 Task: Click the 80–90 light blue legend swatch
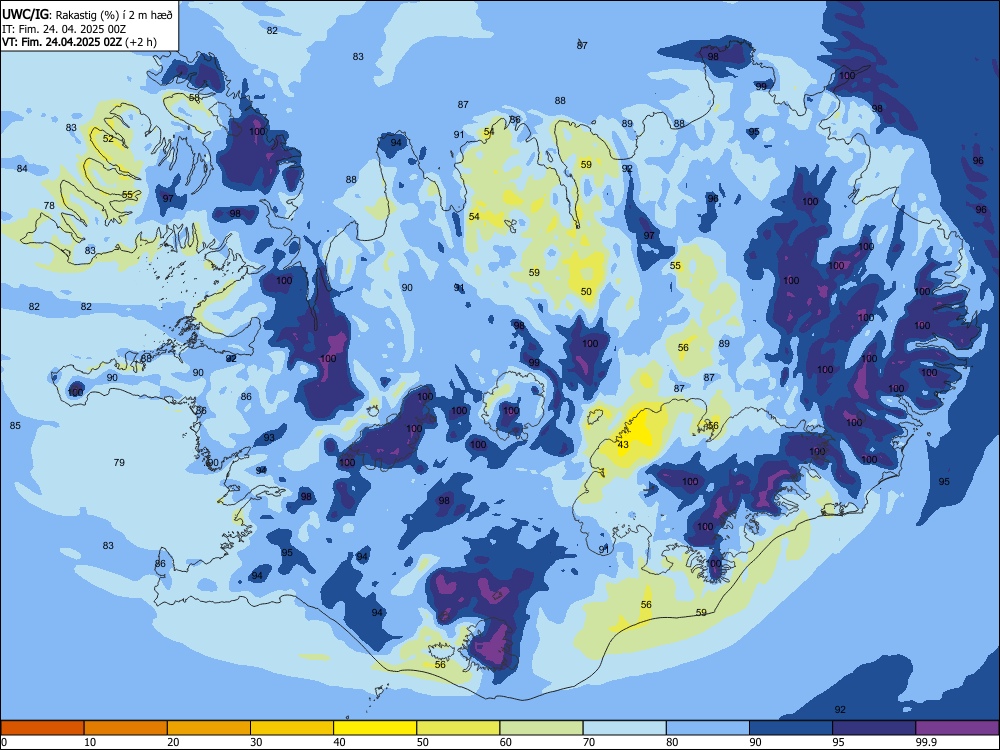click(708, 728)
